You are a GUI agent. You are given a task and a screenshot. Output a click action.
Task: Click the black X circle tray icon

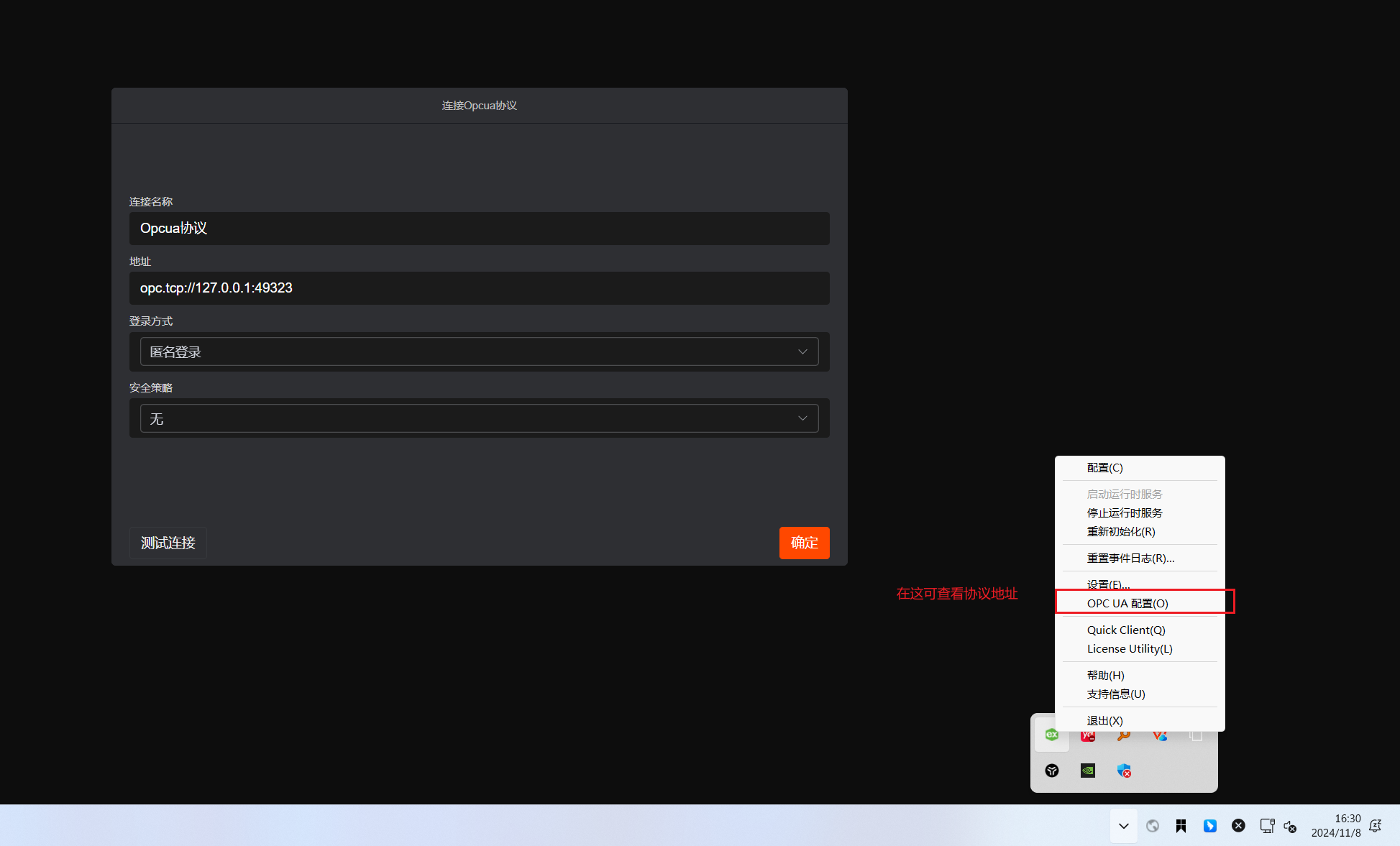[x=1238, y=826]
